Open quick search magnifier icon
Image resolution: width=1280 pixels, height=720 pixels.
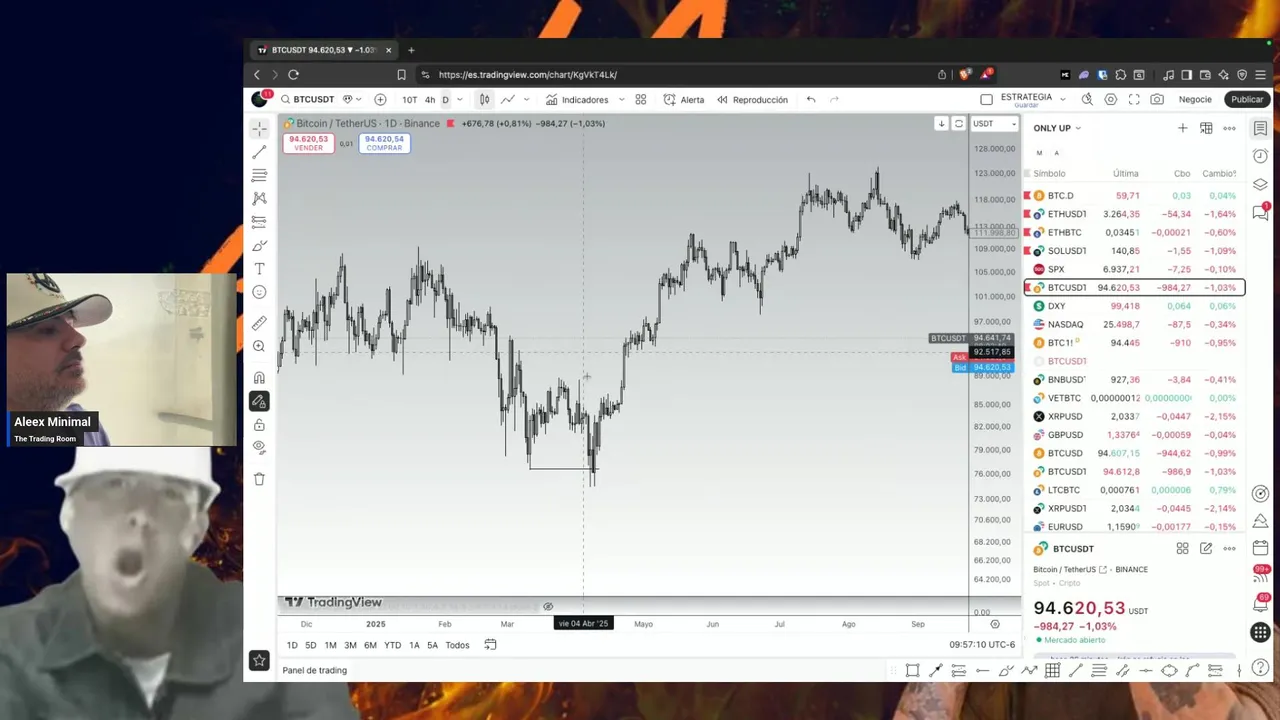[1087, 99]
